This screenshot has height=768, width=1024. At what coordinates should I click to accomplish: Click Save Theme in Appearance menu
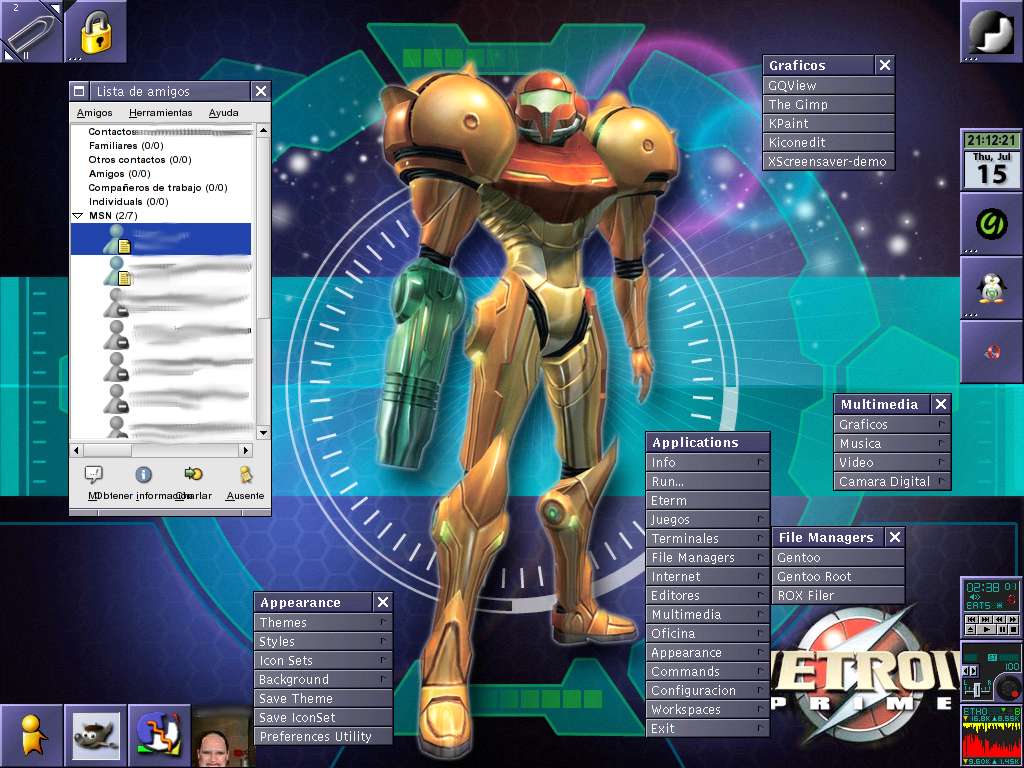[323, 698]
